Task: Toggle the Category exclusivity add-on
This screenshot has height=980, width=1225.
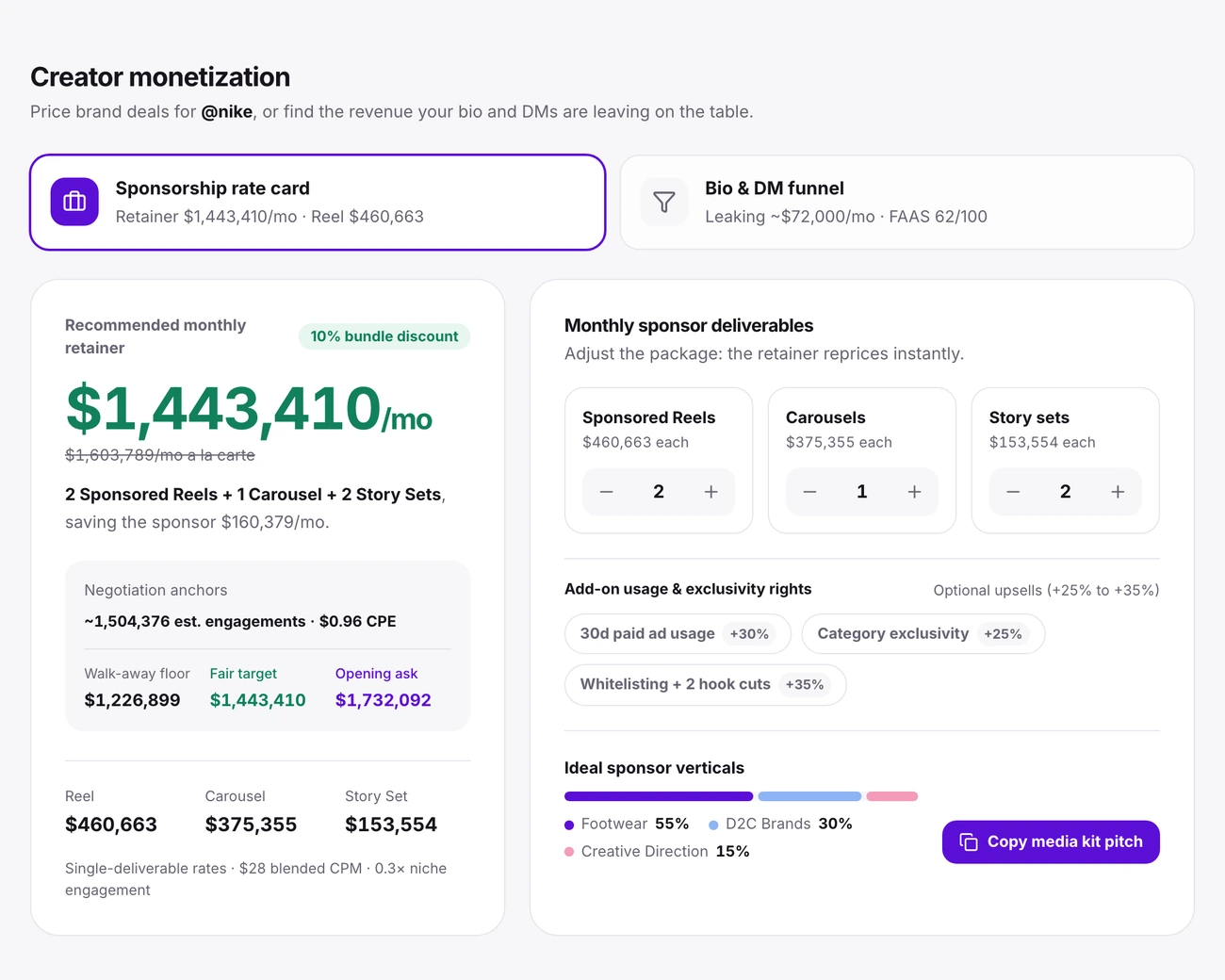Action: pos(923,634)
